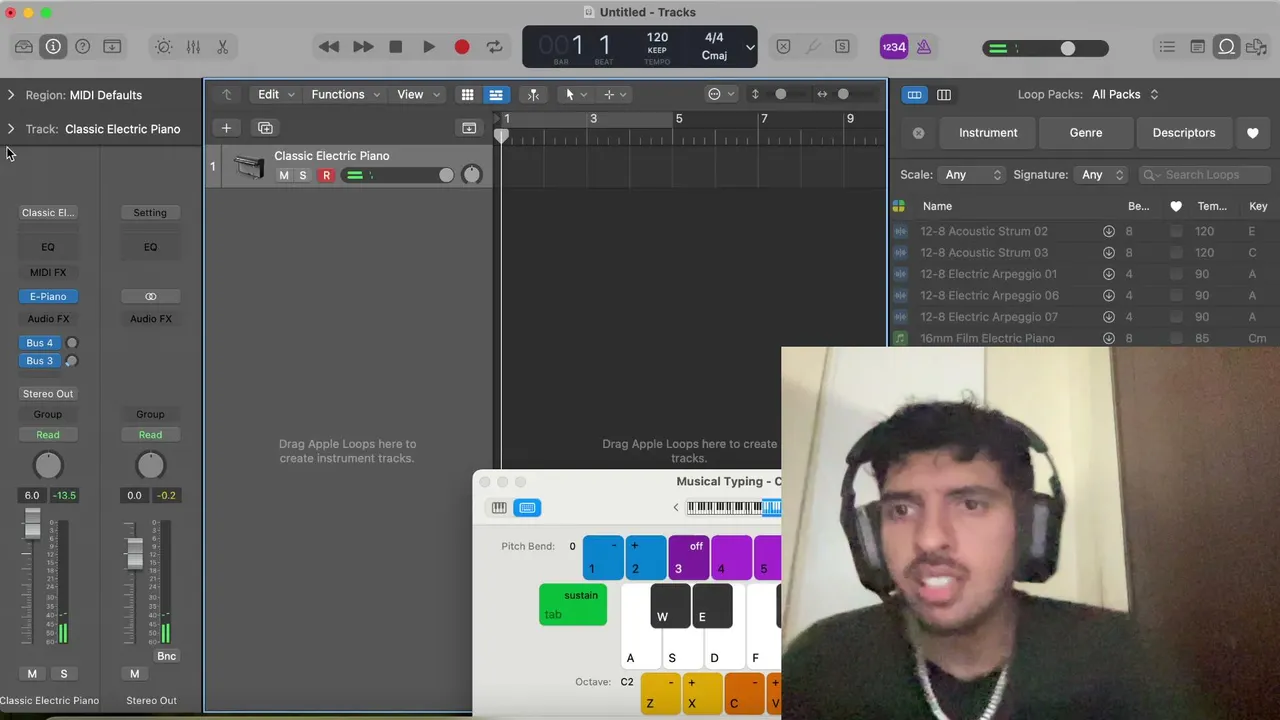1280x720 pixels.
Task: Toggle the green sustain tab key
Action: click(x=573, y=605)
